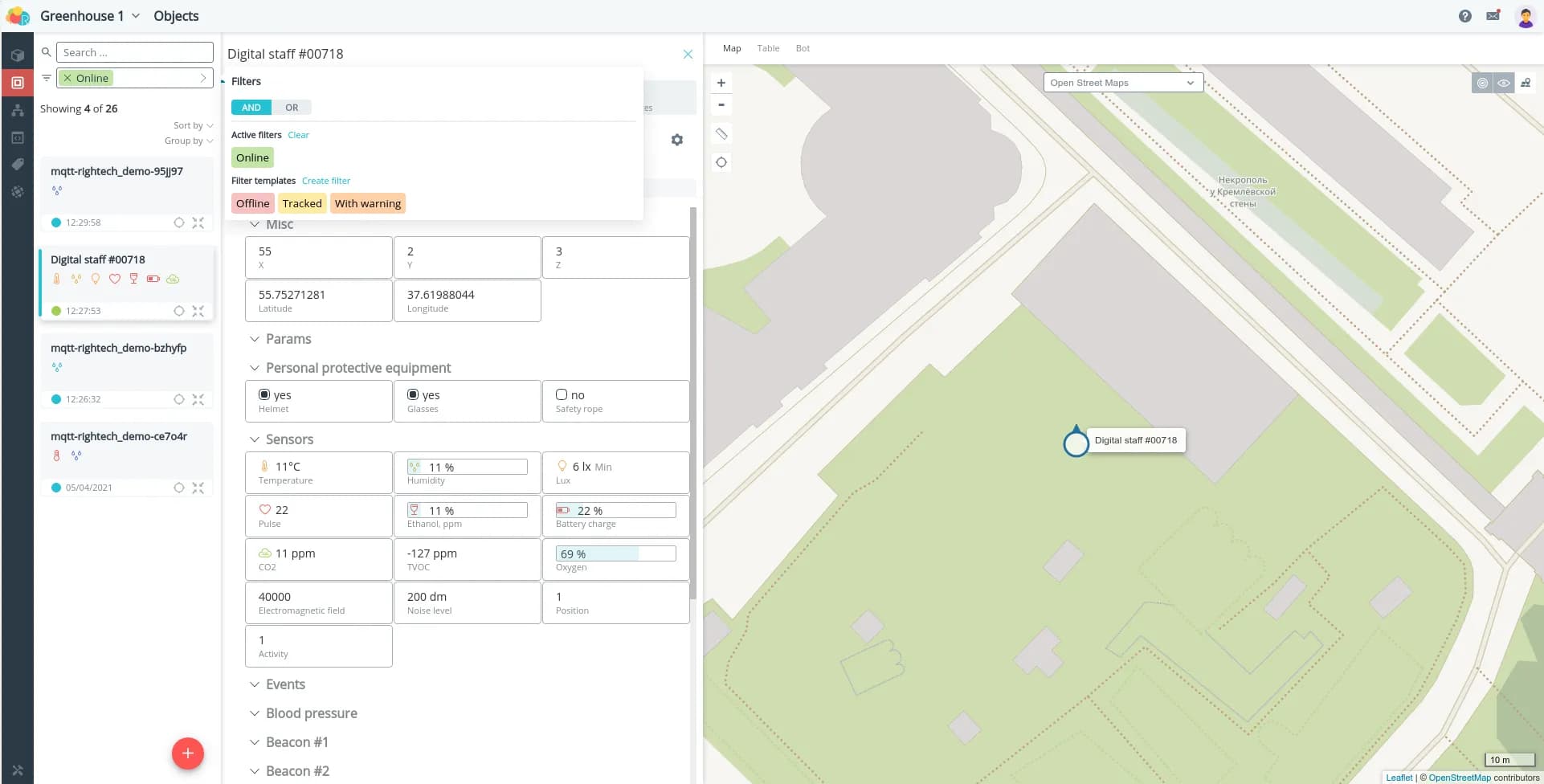
Task: Click the map zoom out button
Action: pyautogui.click(x=721, y=105)
